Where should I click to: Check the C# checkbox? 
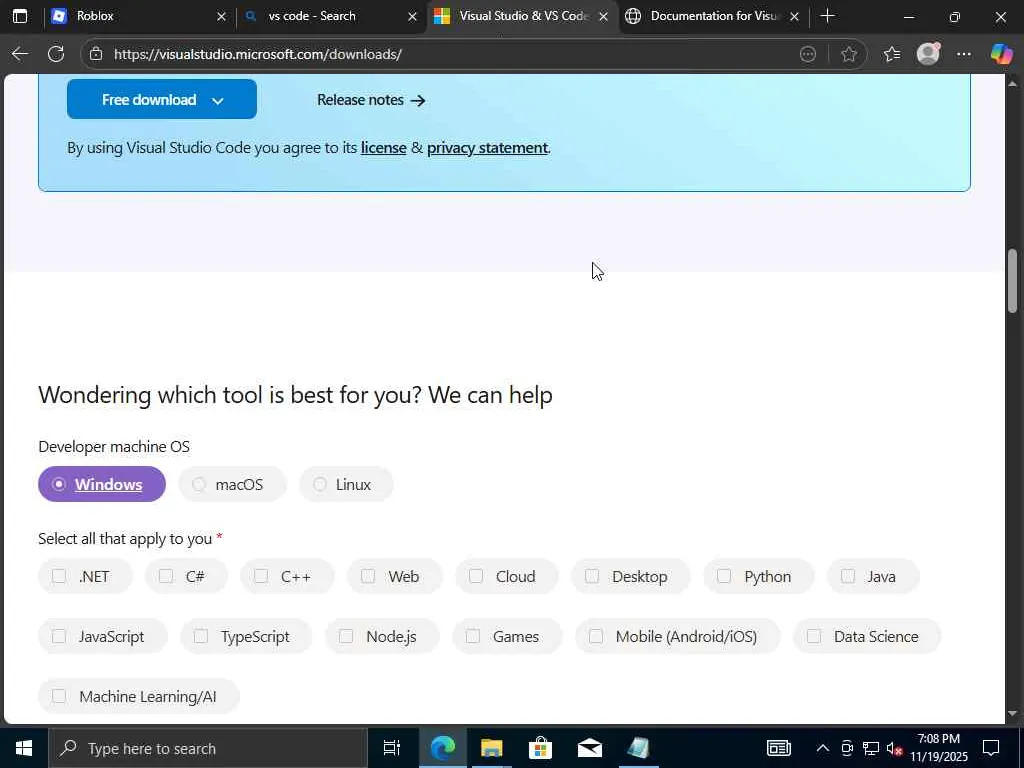tap(166, 576)
